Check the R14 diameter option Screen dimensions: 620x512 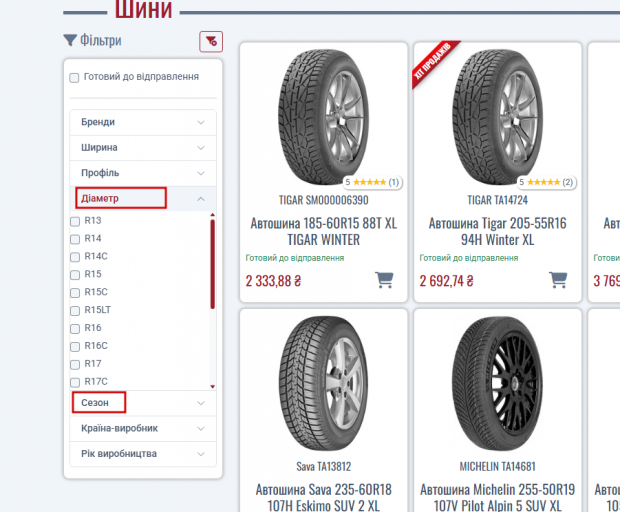click(75, 239)
